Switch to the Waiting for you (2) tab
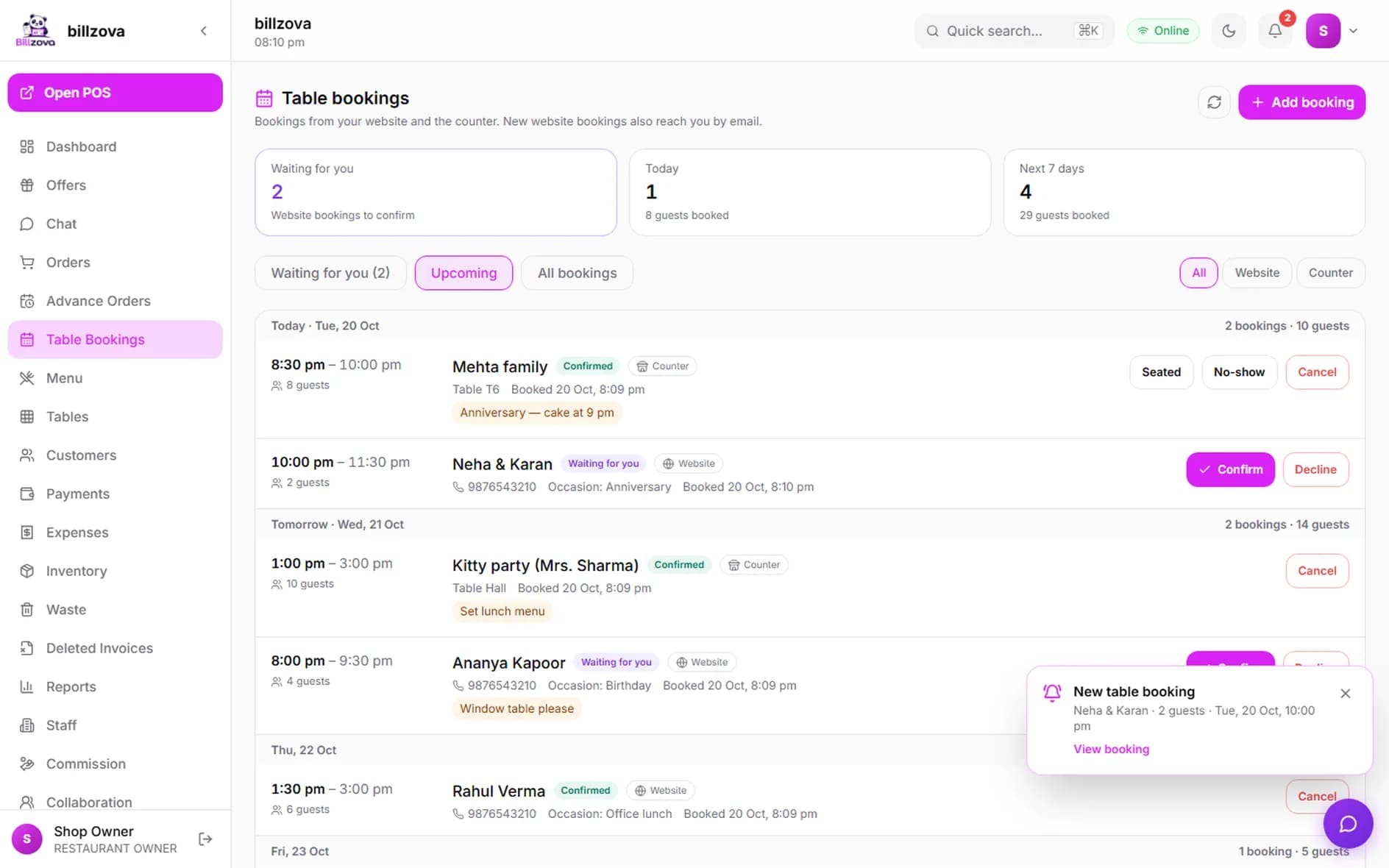 [x=330, y=273]
